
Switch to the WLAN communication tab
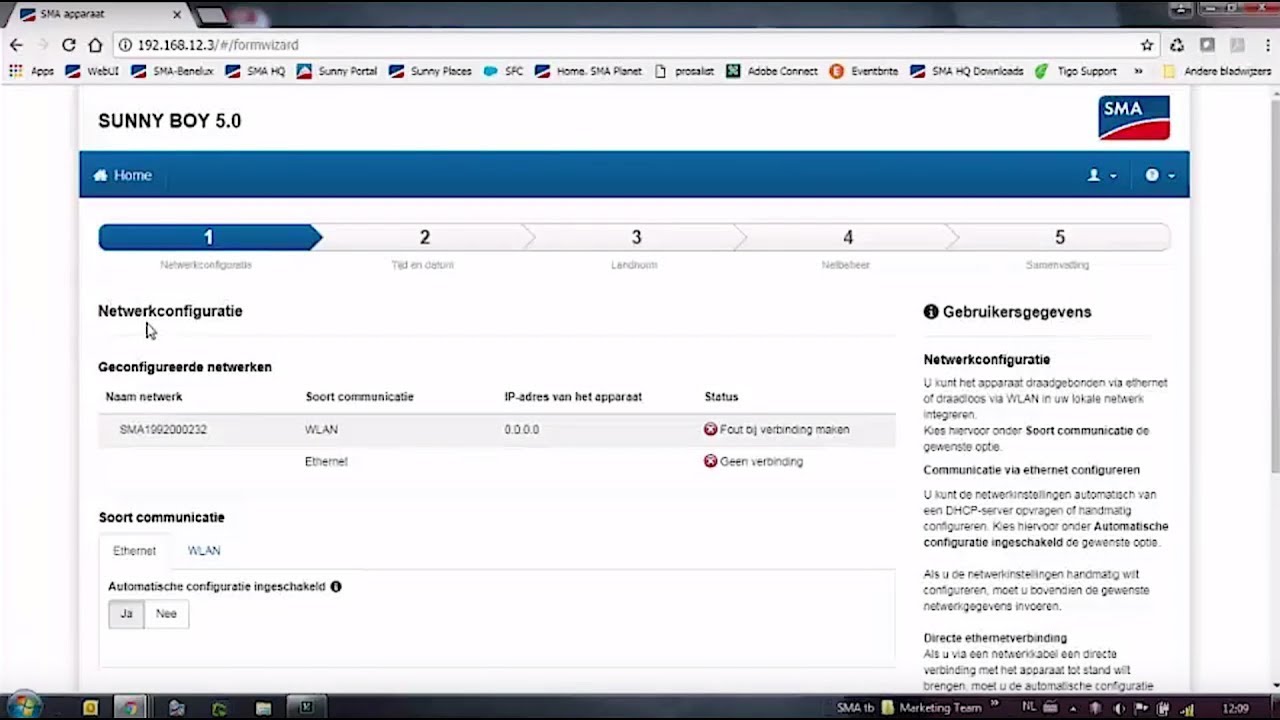pyautogui.click(x=204, y=551)
